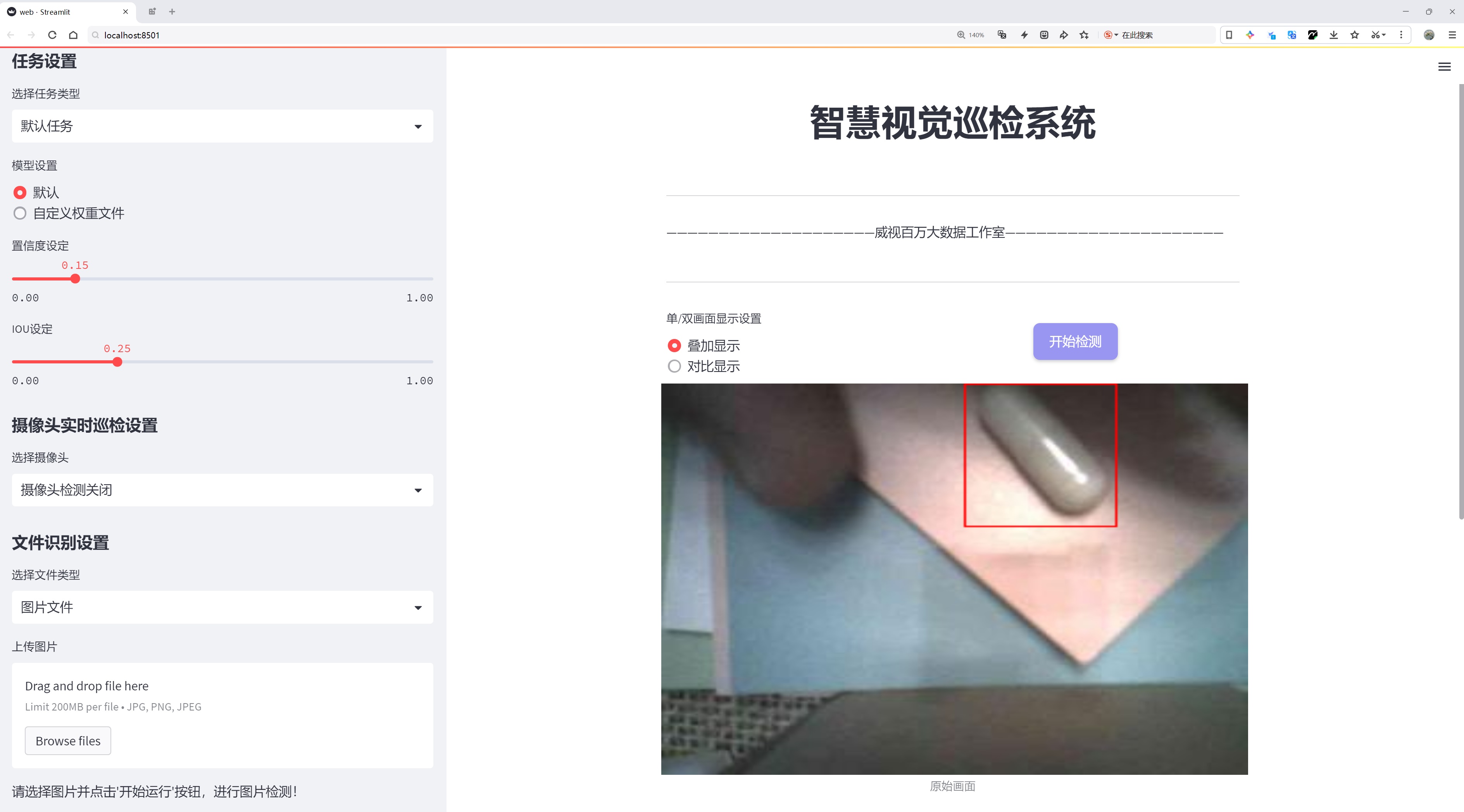Click the IOU slider handle at 0.25

[117, 362]
